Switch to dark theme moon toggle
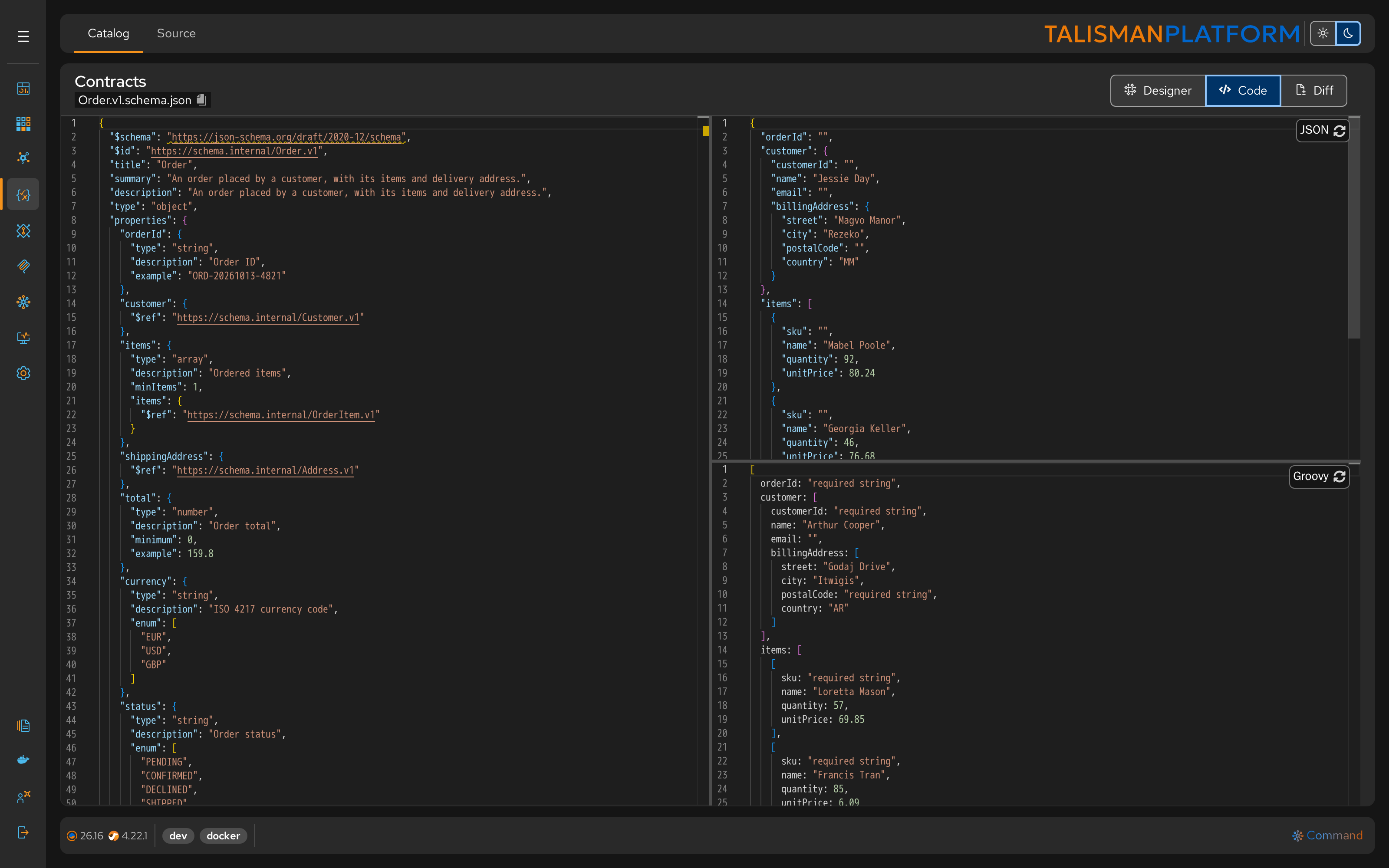1389x868 pixels. point(1348,33)
